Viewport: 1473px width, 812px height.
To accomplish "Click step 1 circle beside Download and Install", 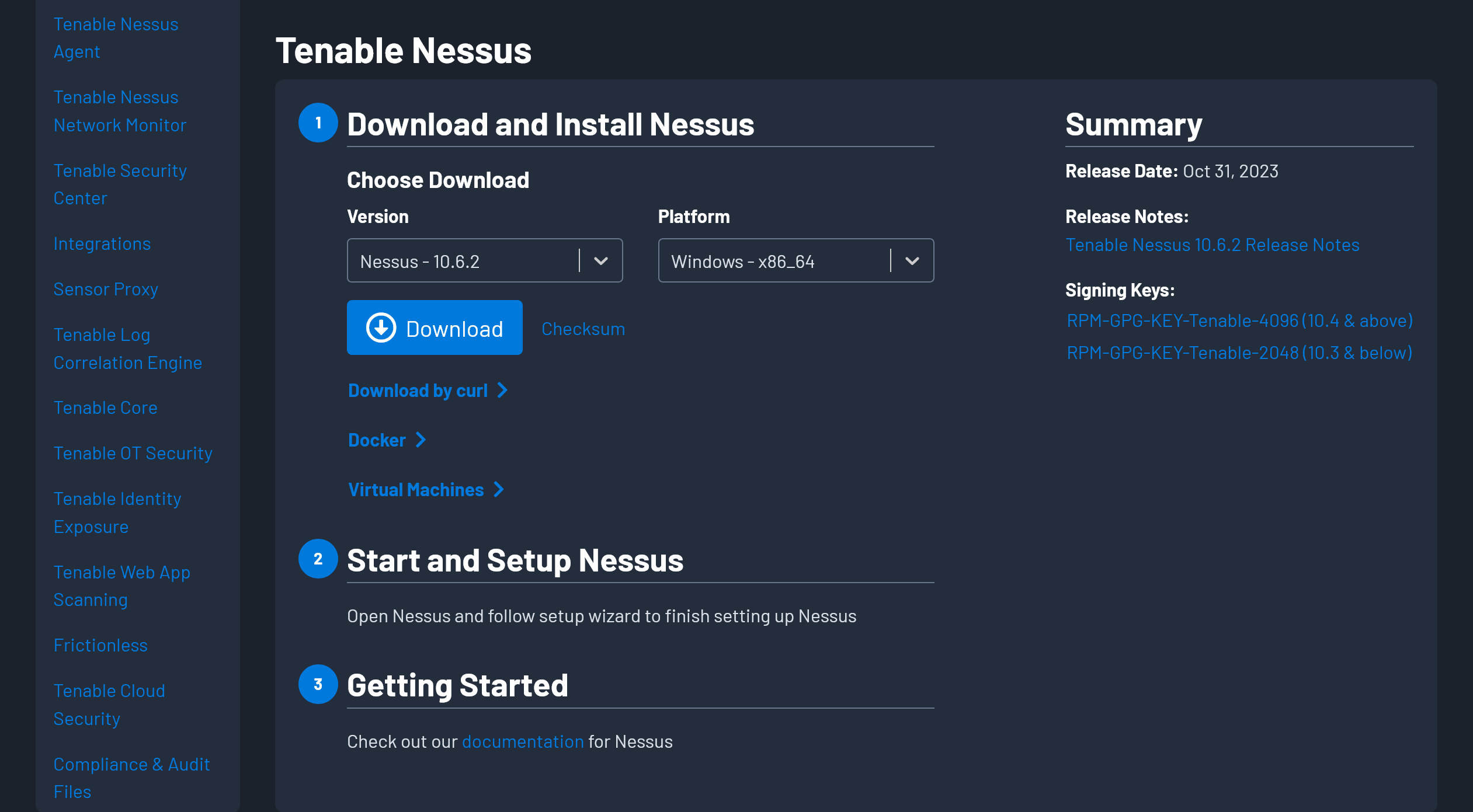I will tap(318, 124).
